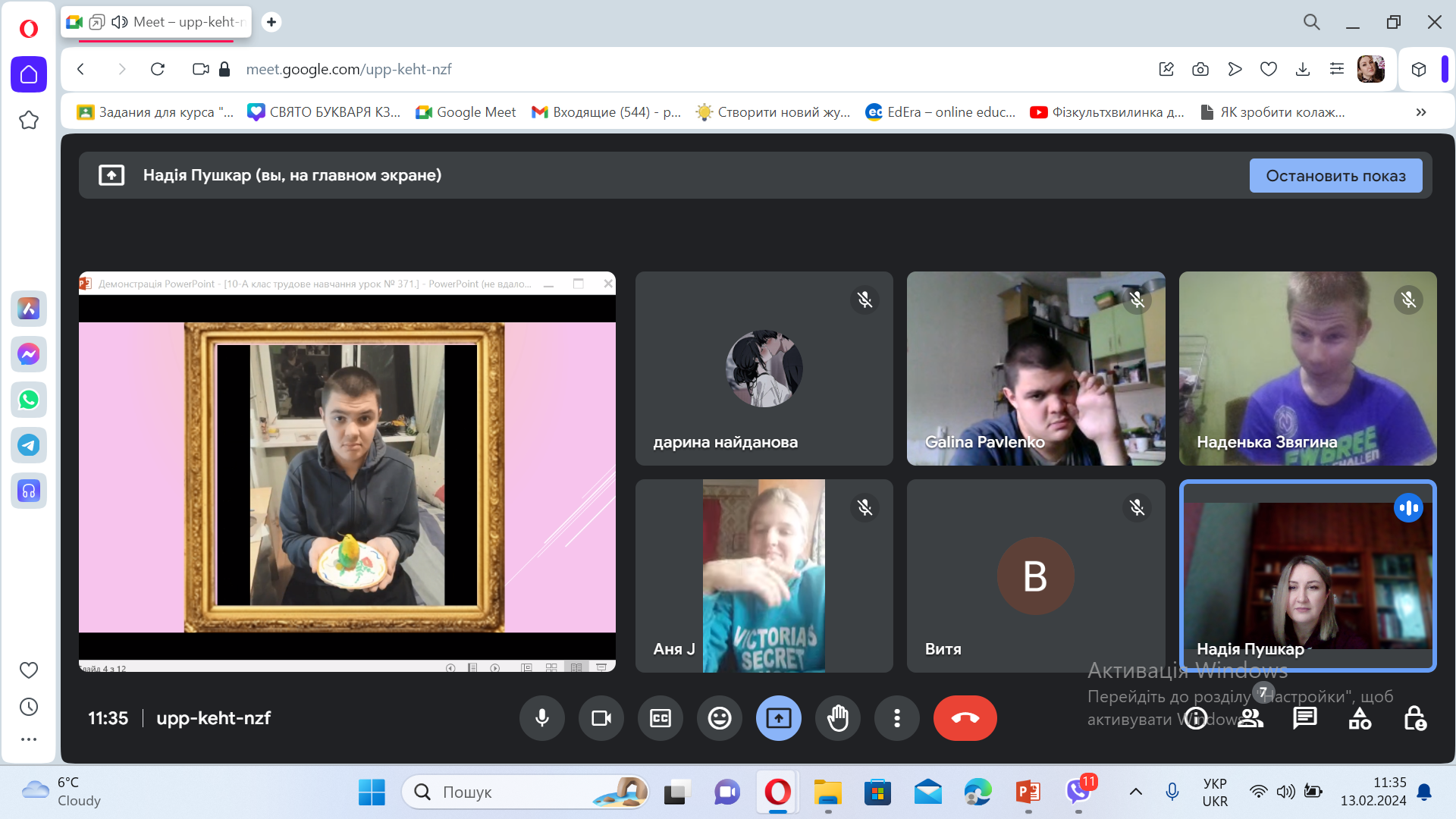
Task: Open sidebar setup three dots
Action: coord(29,739)
